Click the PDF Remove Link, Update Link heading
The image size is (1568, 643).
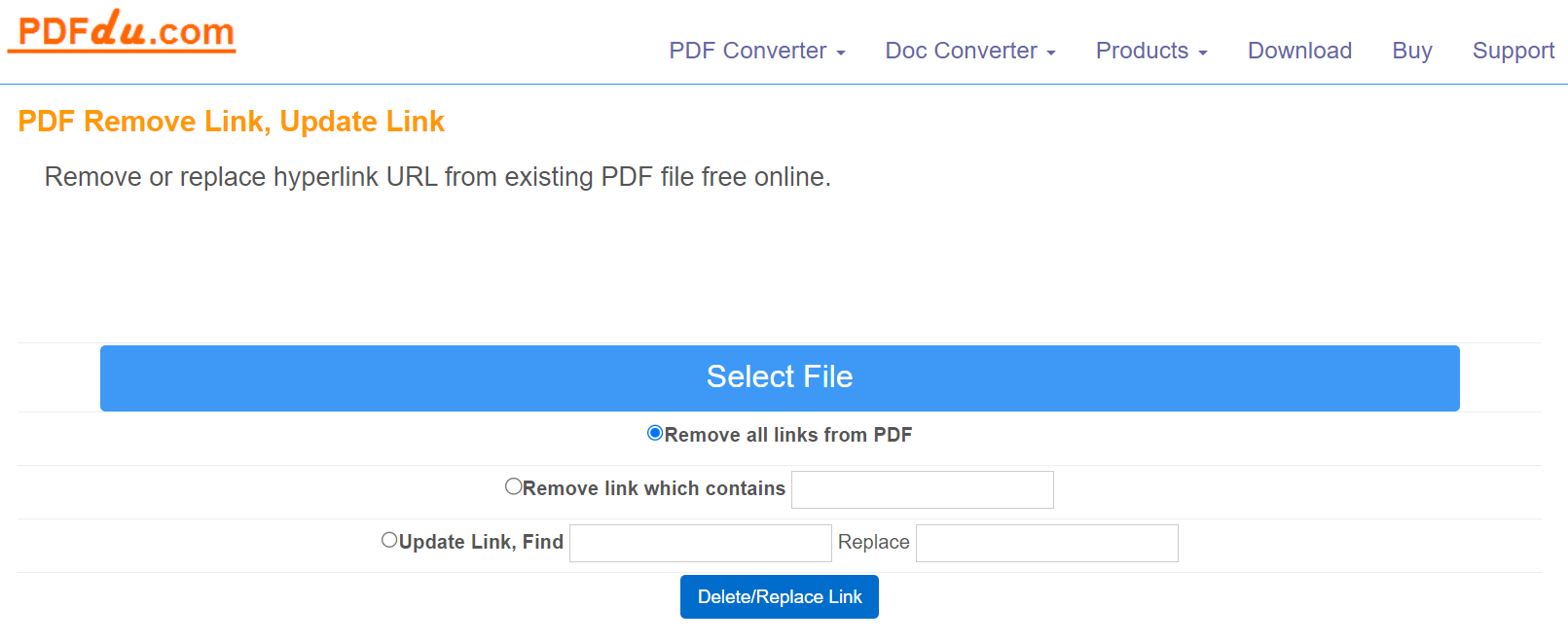coord(230,121)
